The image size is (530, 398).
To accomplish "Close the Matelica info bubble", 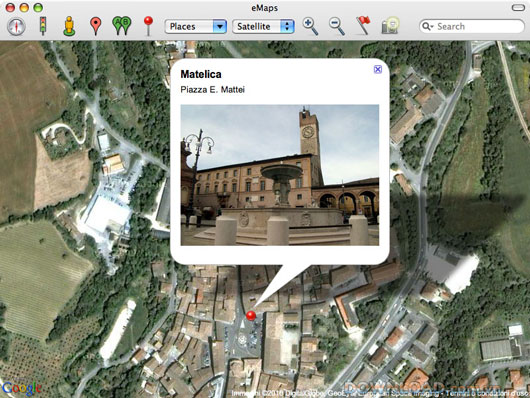I will 378,69.
